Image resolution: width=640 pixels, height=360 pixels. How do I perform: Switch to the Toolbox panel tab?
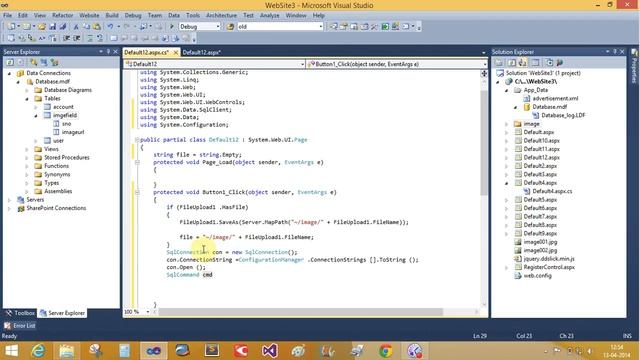click(x=20, y=313)
